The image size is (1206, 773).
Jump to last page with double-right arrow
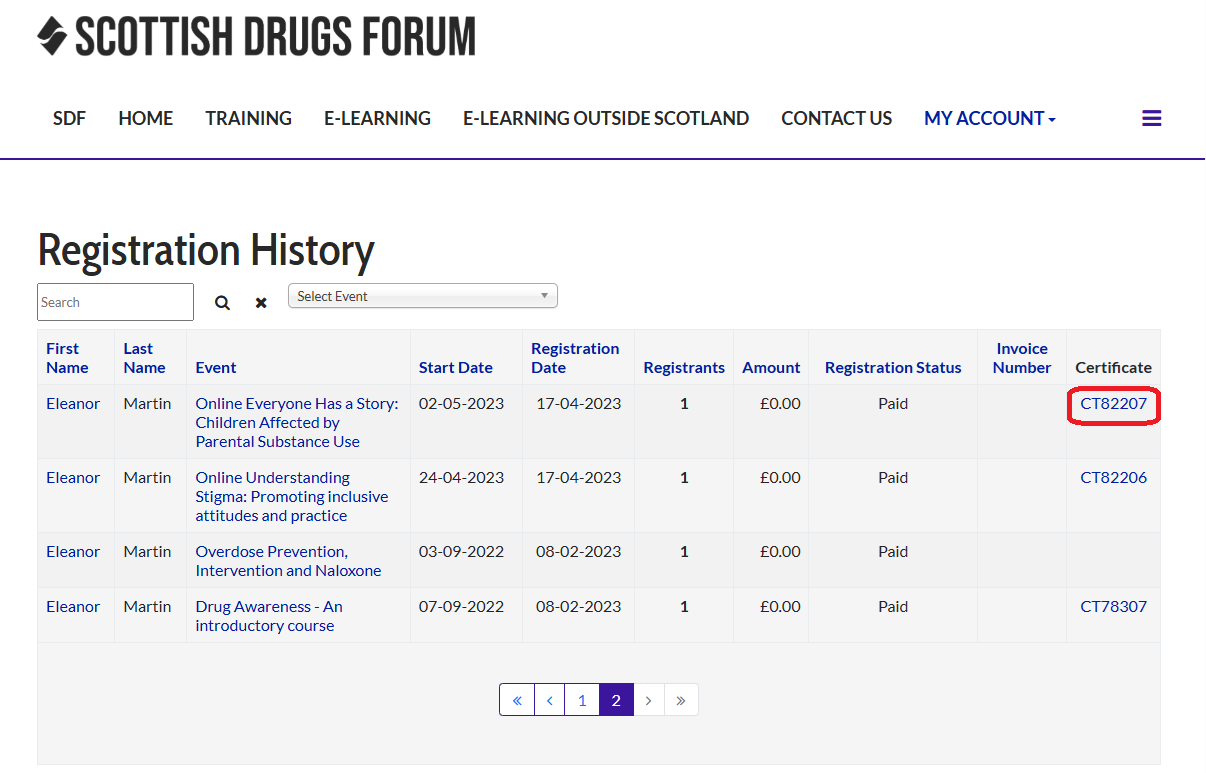681,699
